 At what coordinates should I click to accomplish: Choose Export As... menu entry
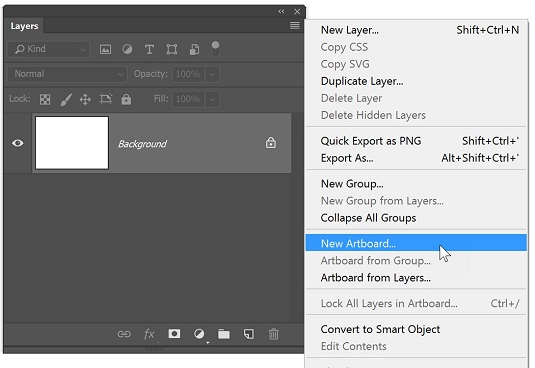[x=416, y=158]
